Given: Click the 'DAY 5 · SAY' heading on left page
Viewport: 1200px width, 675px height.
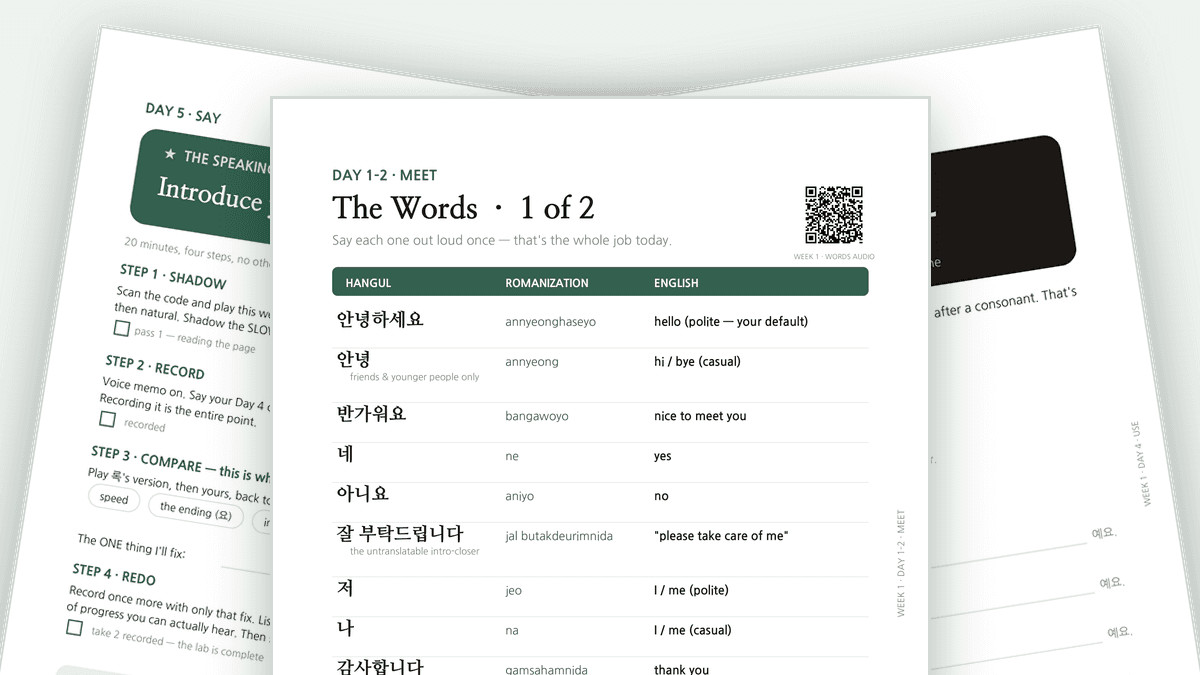Looking at the screenshot, I should (183, 113).
